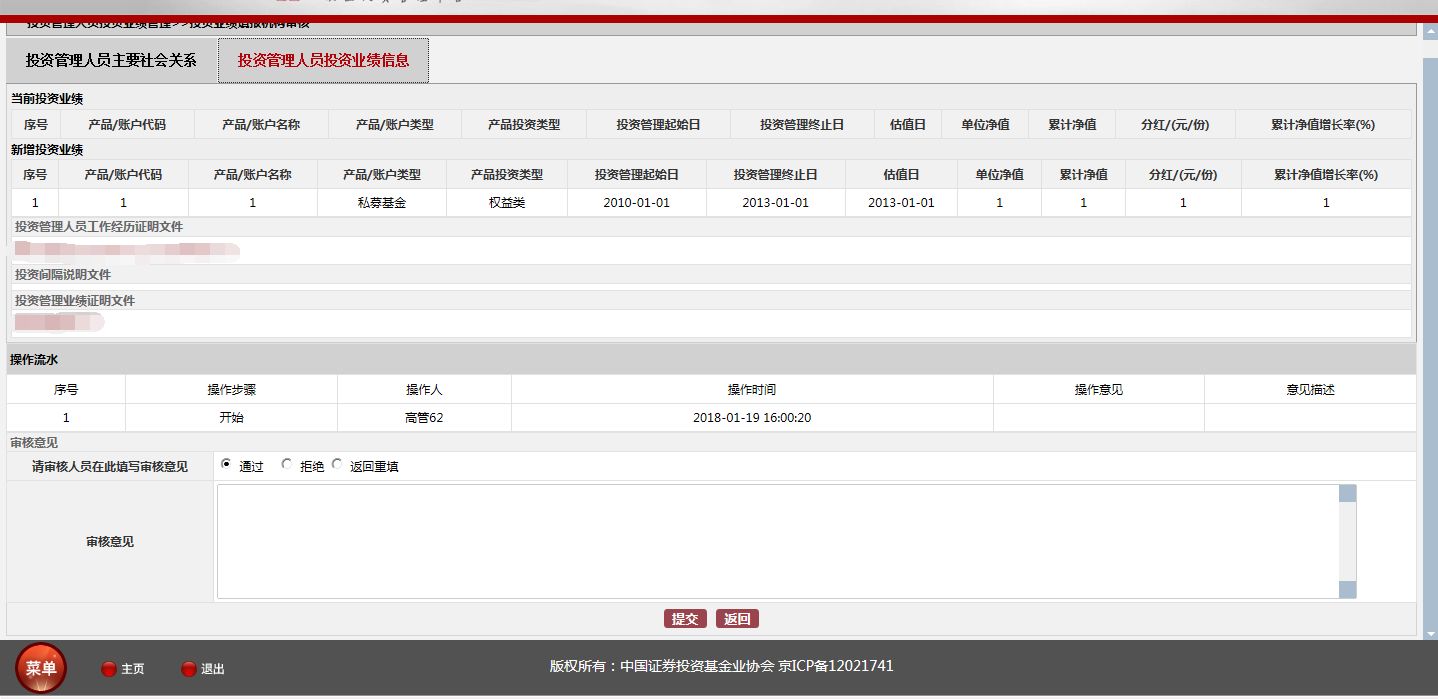Screen dimensions: 1438x699
Task: Click the 高管62 operator cell
Action: (424, 418)
